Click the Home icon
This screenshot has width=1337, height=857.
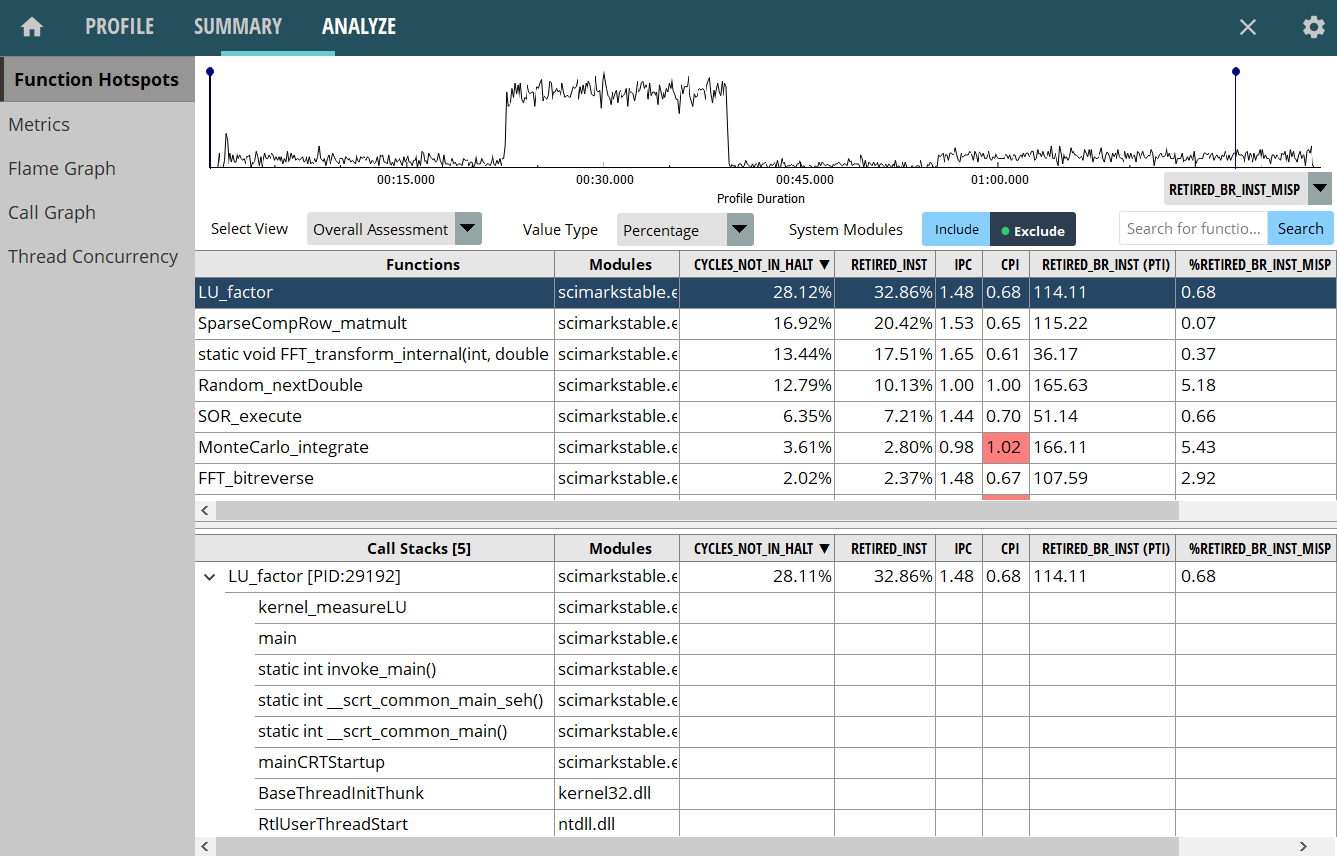click(x=32, y=27)
